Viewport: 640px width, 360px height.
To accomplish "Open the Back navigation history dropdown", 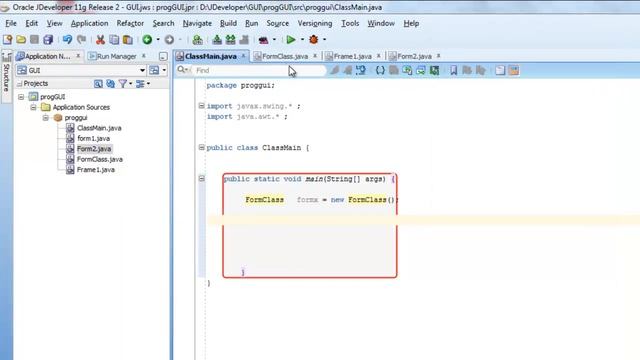I will pos(158,40).
